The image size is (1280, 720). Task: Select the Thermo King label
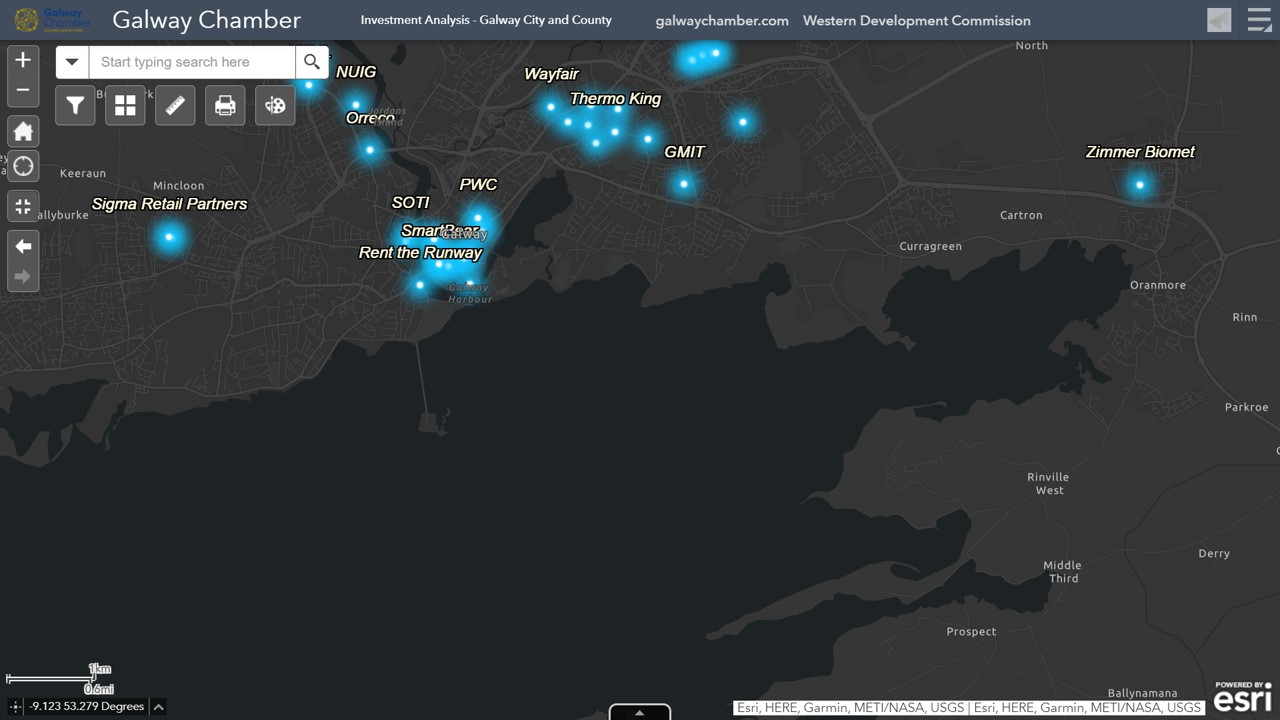pos(615,99)
